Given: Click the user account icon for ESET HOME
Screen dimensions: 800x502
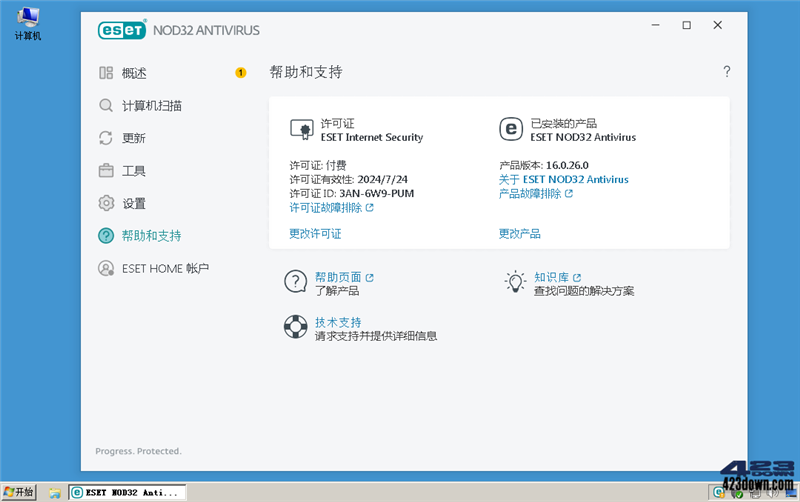Looking at the screenshot, I should (x=106, y=268).
